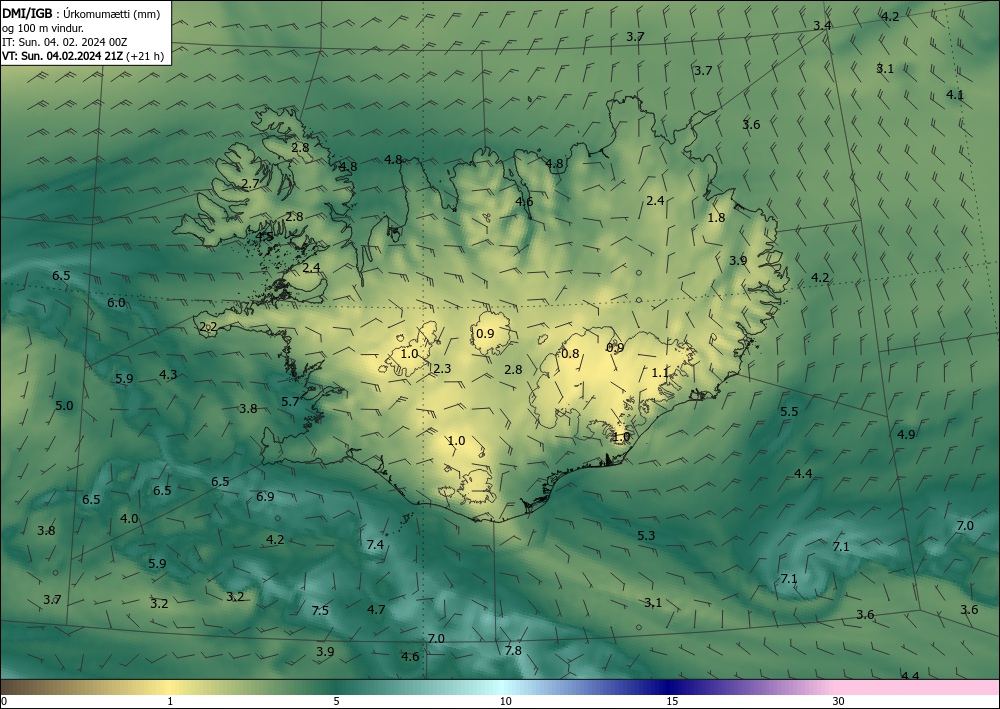The width and height of the screenshot is (1000, 709).
Task: Click the 1.8 value label
Action: (716, 217)
